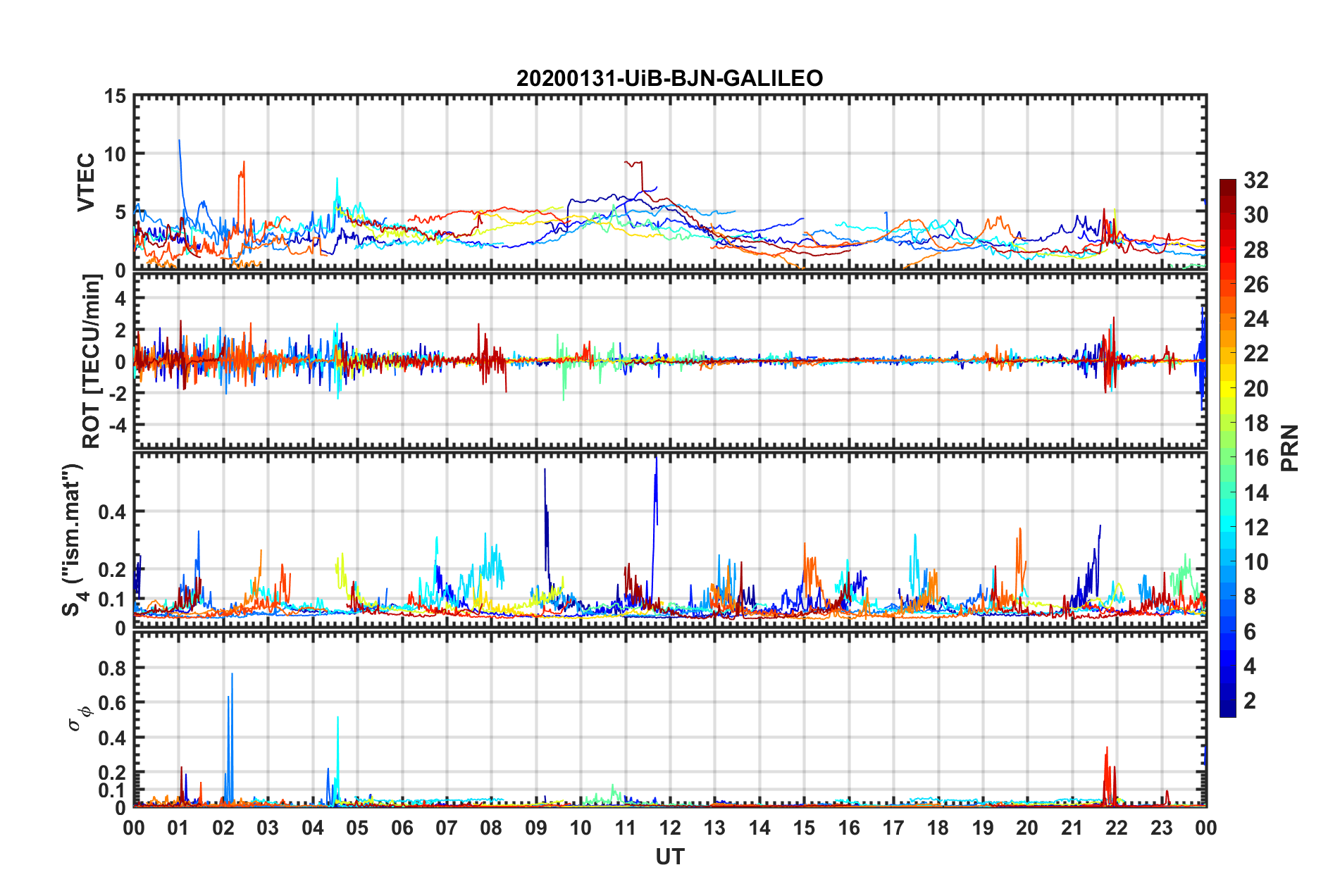This screenshot has width=1340, height=896.
Task: Click the ROT [TECU/min] axis label
Action: [92, 361]
